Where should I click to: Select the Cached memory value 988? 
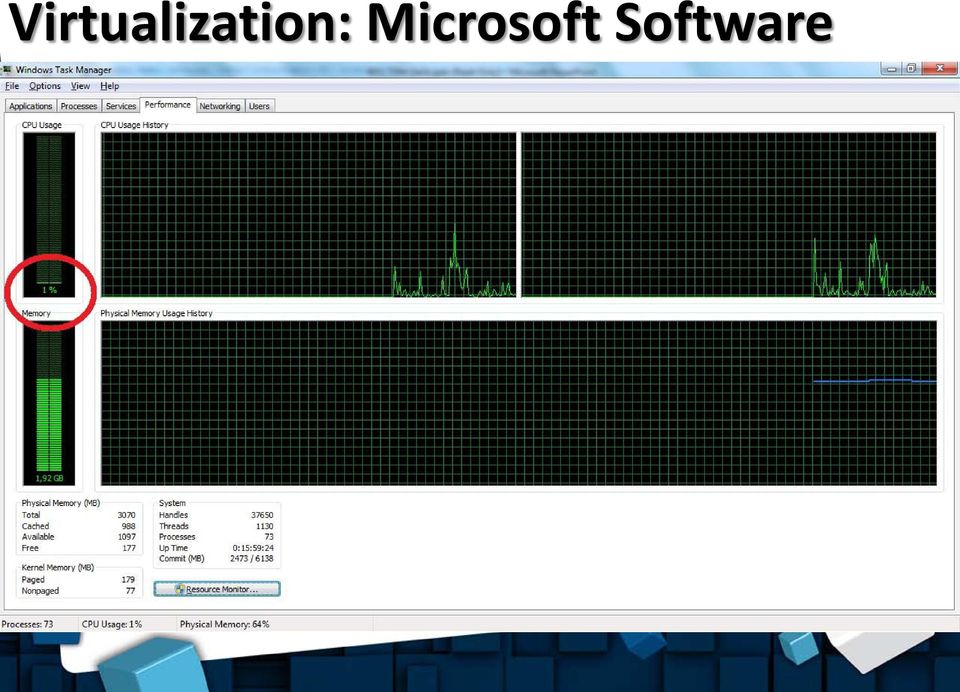[128, 526]
